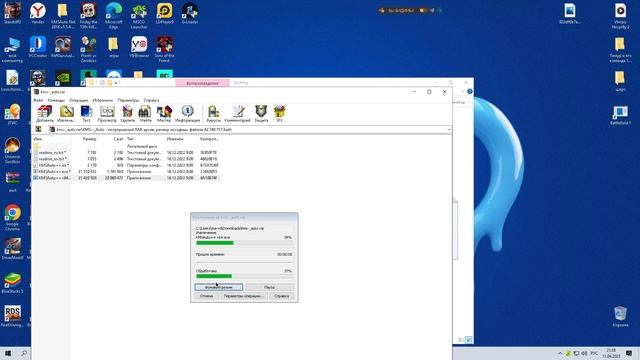The image size is (640, 360).
Task: Open the Параметры menu
Action: pyautogui.click(x=128, y=100)
